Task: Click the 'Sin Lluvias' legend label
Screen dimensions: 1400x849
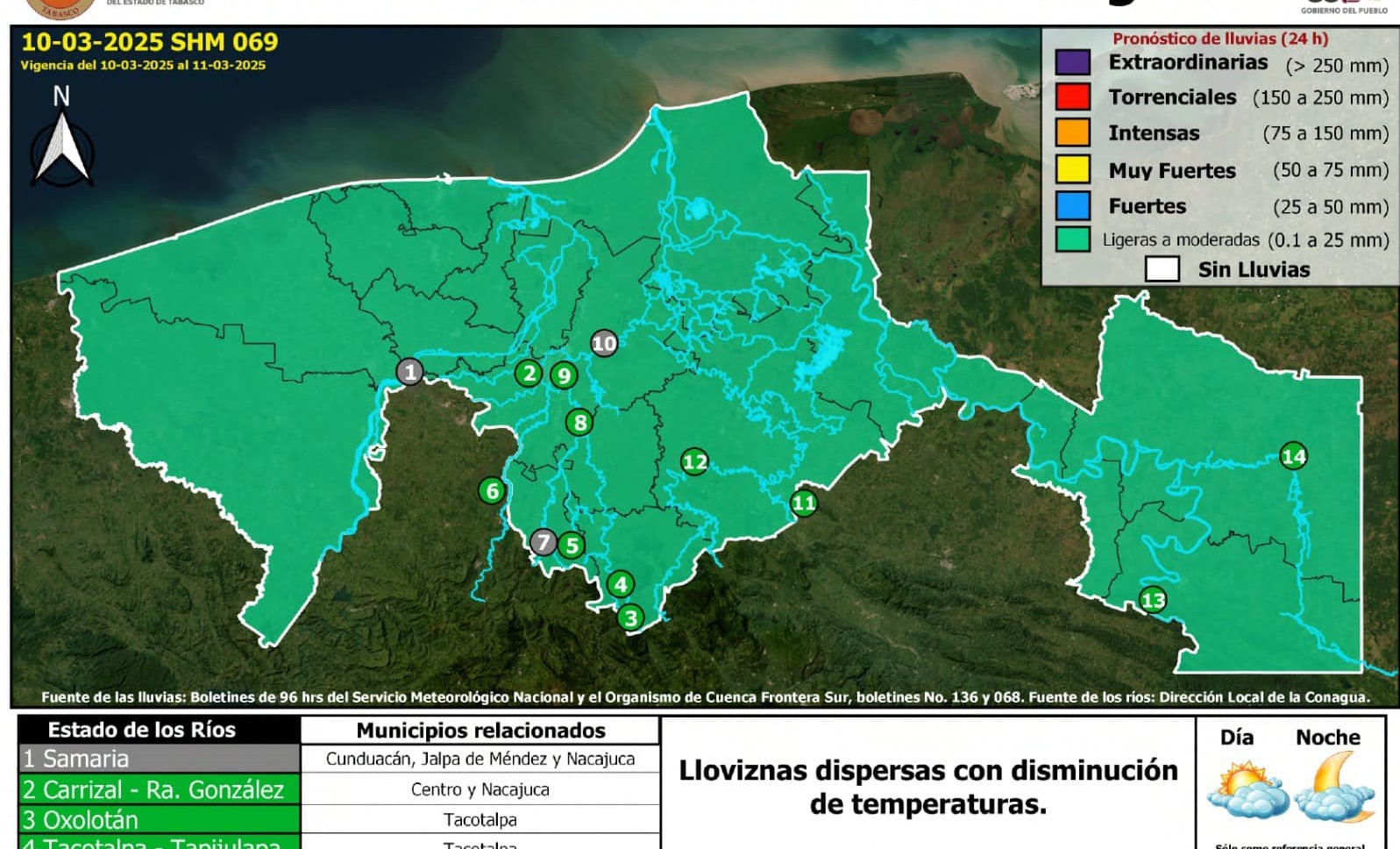Action: click(1254, 270)
